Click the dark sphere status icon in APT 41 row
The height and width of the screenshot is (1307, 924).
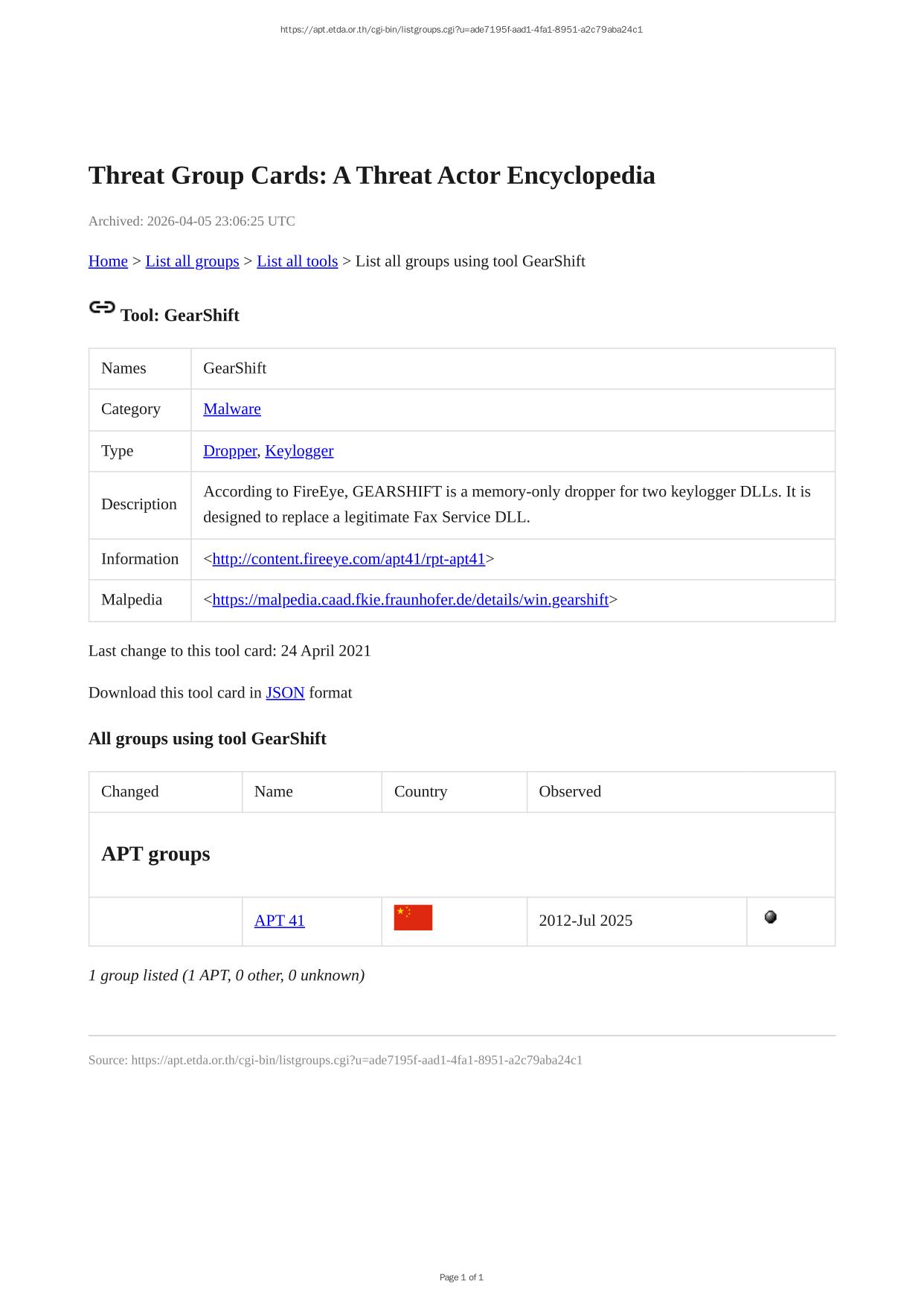pos(771,917)
